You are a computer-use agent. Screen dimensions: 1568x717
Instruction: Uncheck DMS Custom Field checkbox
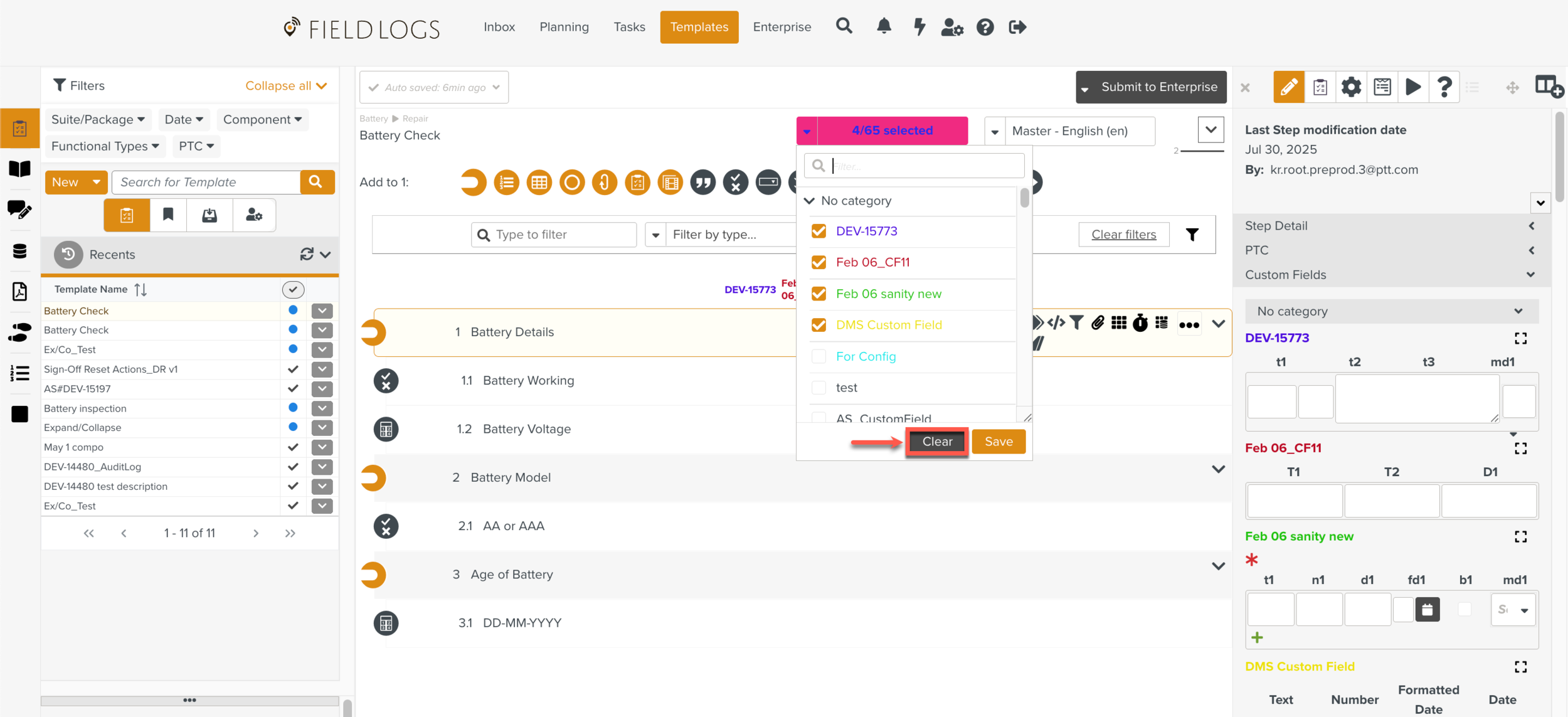point(818,325)
